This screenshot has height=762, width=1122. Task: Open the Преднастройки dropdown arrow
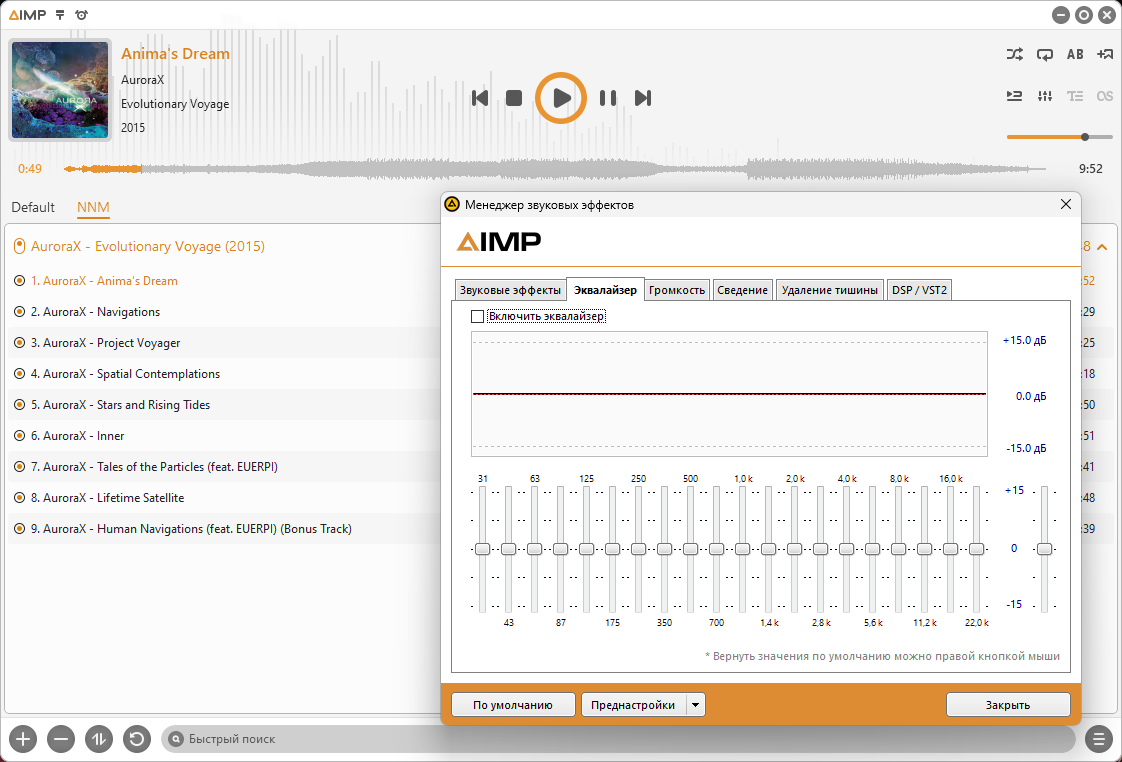point(696,705)
